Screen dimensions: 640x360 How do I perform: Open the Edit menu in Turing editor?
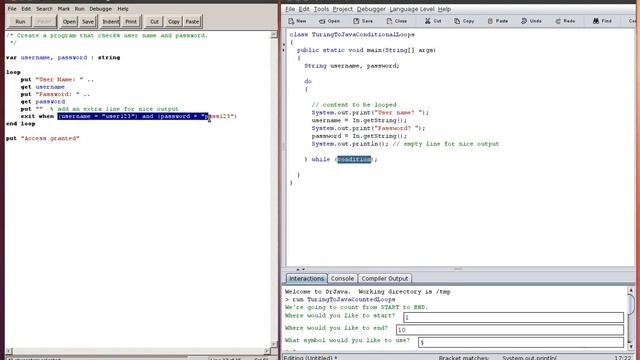pyautogui.click(x=26, y=9)
